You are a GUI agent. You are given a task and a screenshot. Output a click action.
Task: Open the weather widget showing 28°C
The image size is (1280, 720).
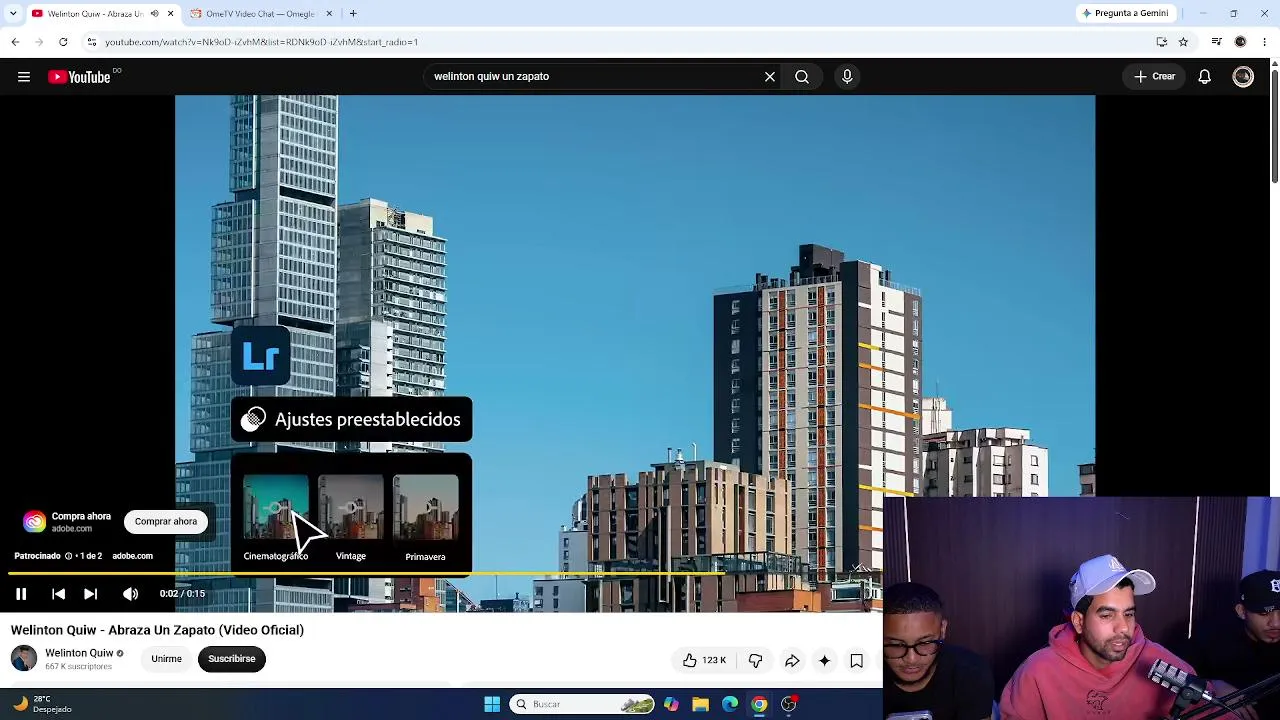point(42,704)
